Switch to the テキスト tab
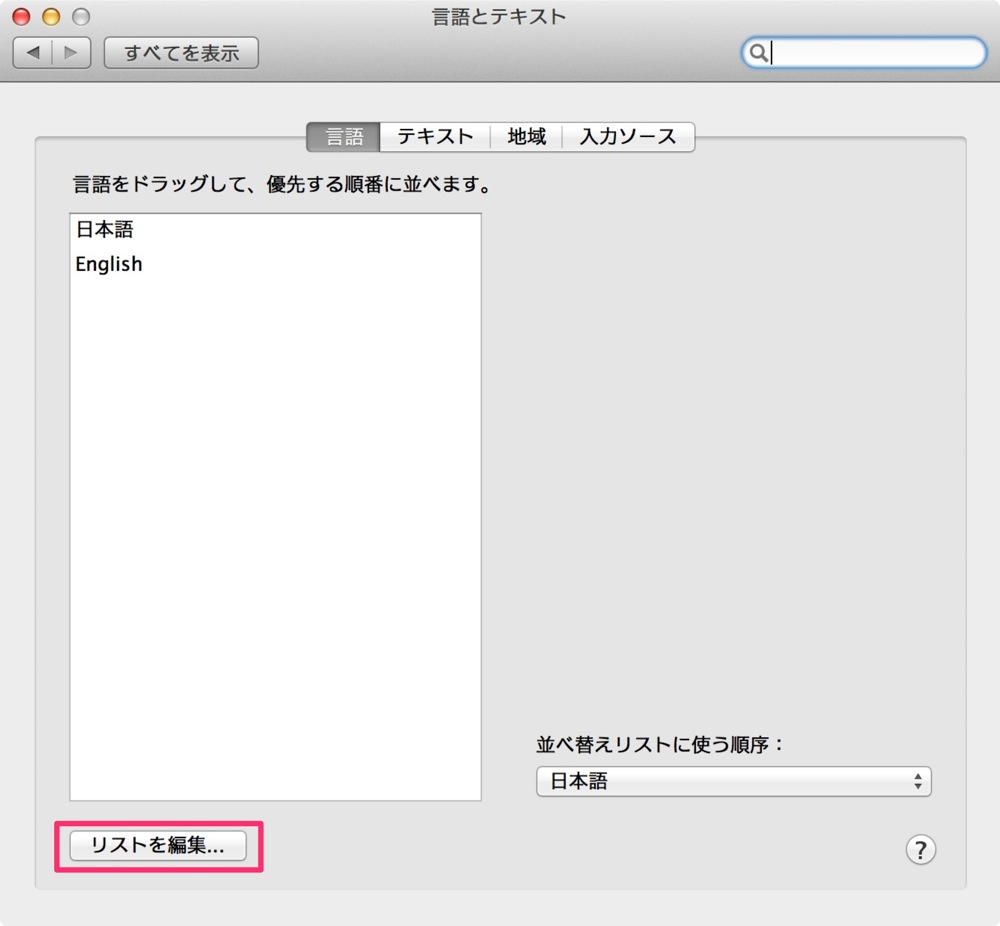 pyautogui.click(x=435, y=136)
